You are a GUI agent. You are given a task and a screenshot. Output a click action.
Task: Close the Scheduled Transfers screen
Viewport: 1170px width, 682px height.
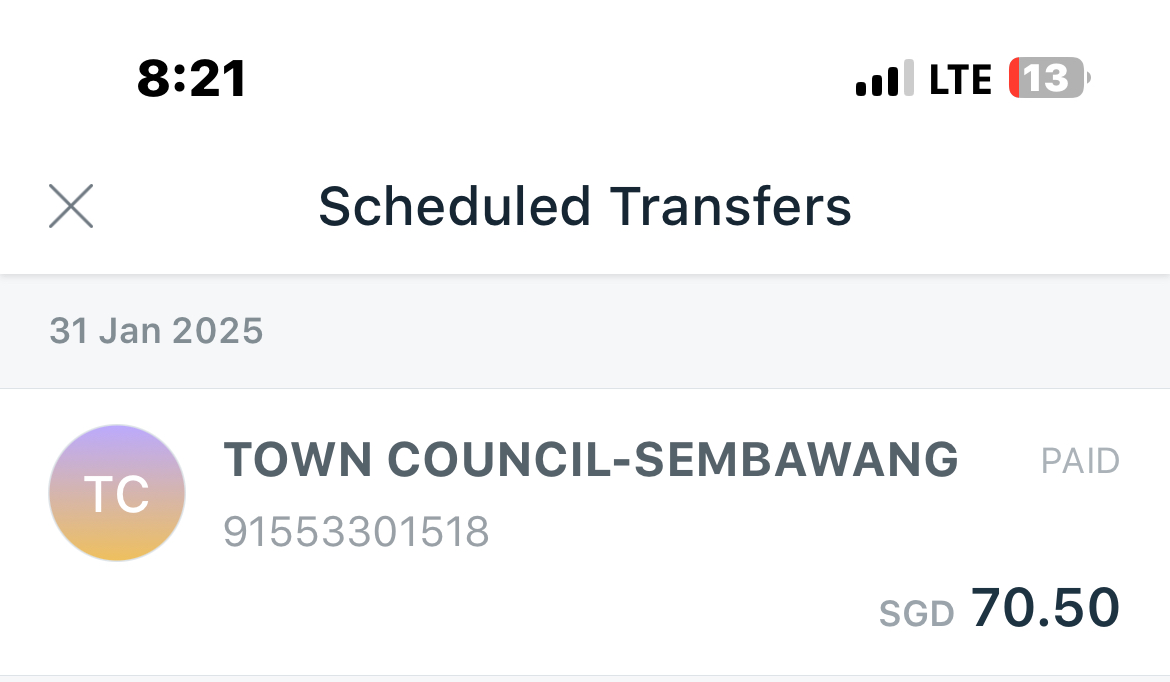point(71,206)
